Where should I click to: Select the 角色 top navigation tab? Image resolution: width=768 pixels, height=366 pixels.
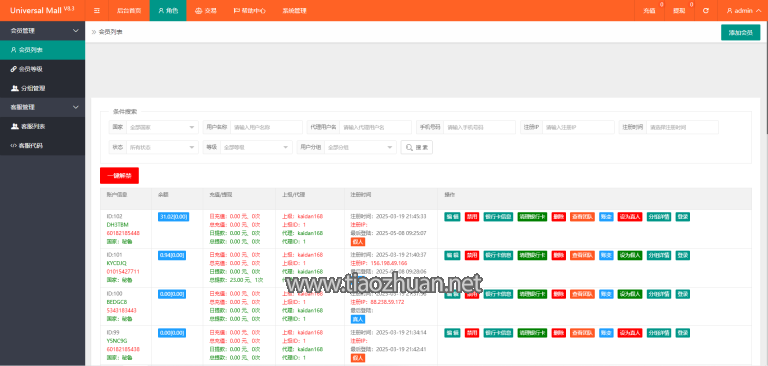(x=168, y=10)
